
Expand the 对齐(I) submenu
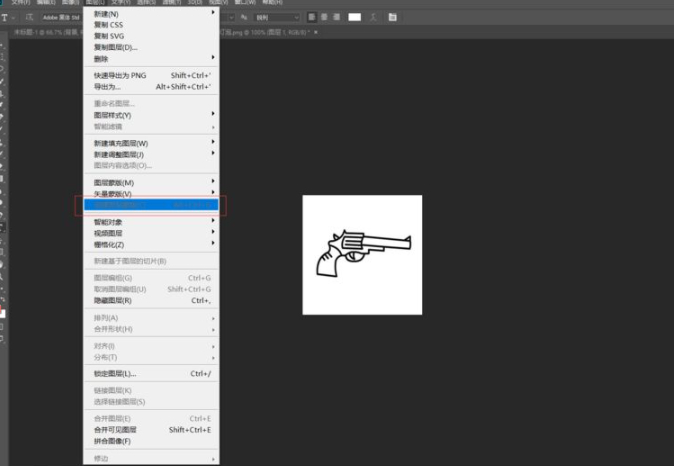click(x=151, y=346)
